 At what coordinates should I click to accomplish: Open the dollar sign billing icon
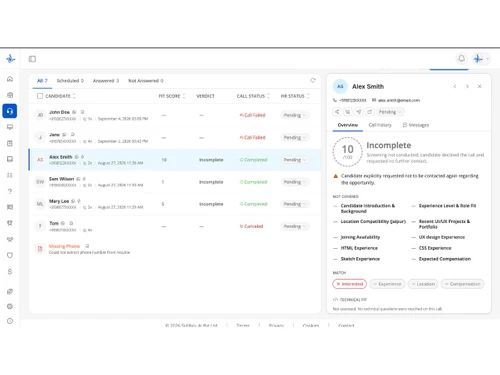tap(10, 271)
